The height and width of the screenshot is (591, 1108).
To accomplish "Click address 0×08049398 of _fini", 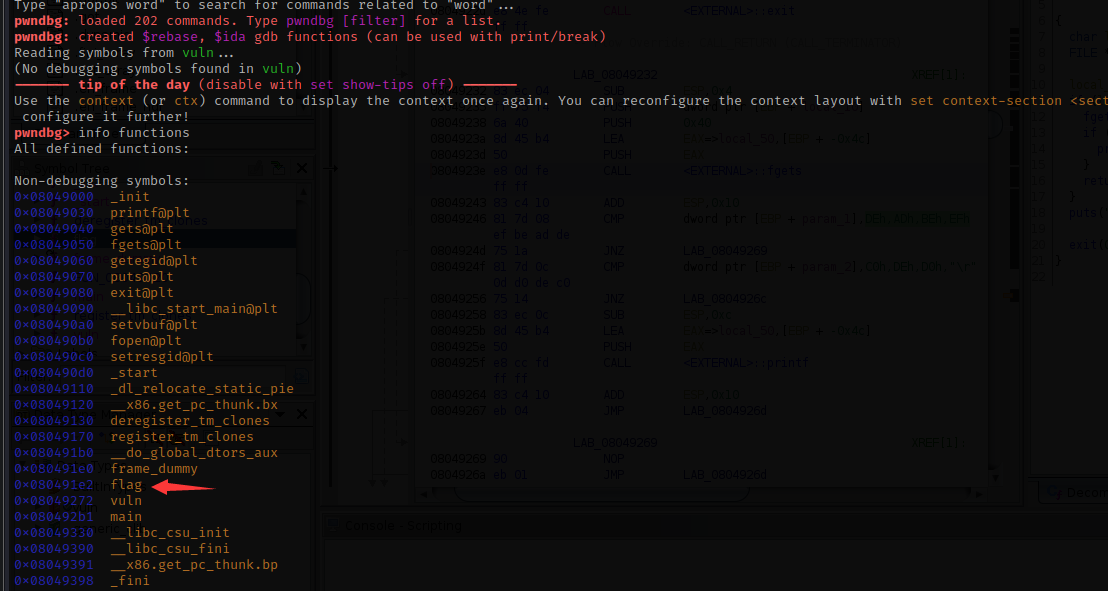I will click(x=54, y=580).
